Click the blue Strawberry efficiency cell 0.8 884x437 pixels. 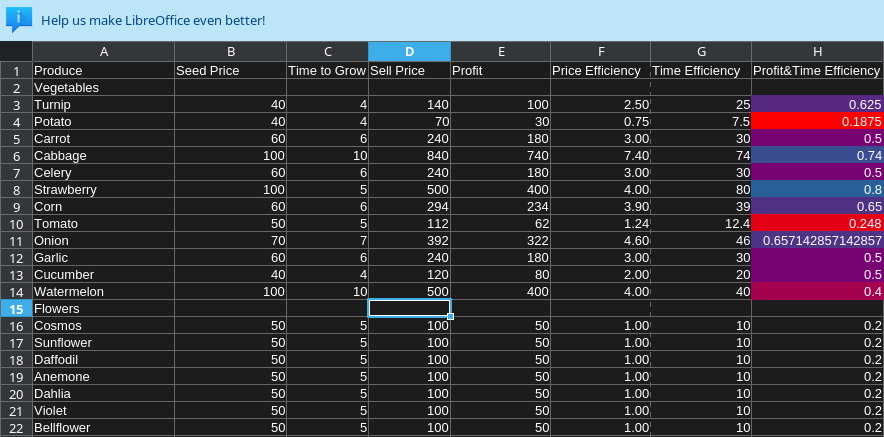click(817, 189)
